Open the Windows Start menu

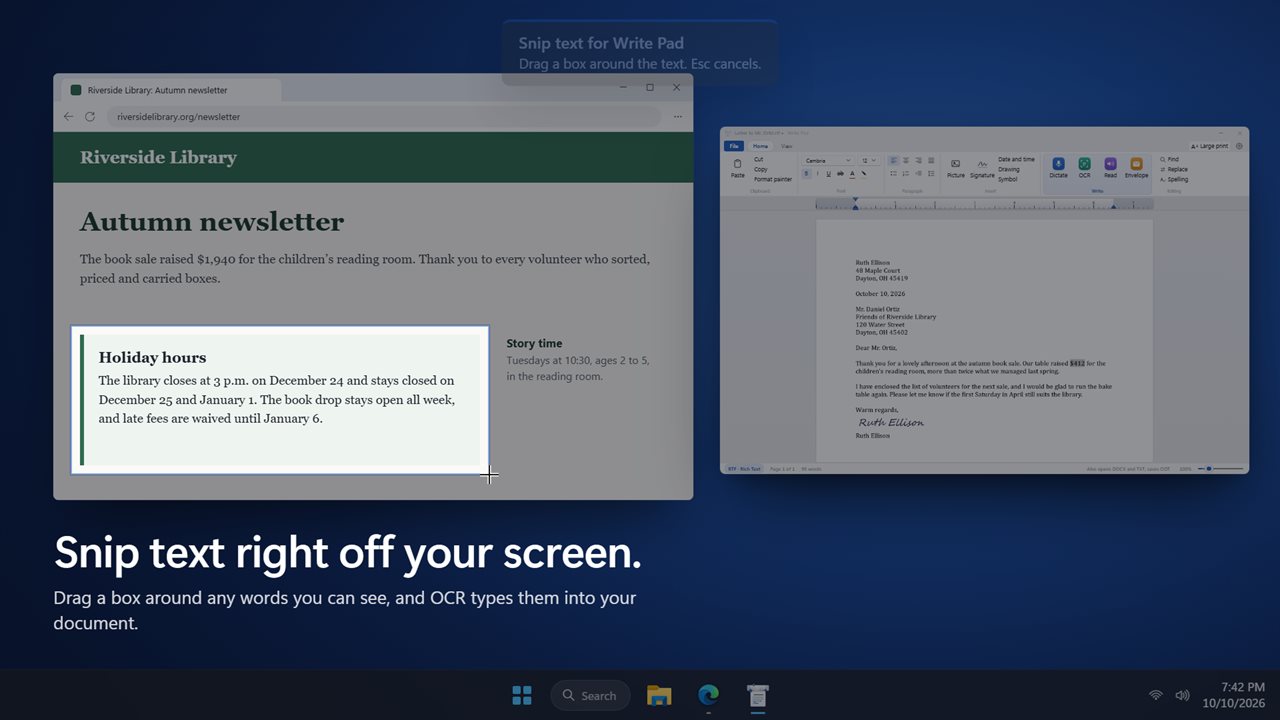522,695
